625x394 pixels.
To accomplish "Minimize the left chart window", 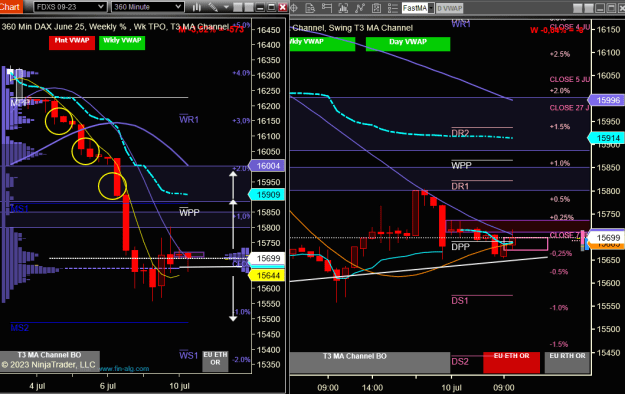I will 260,7.
